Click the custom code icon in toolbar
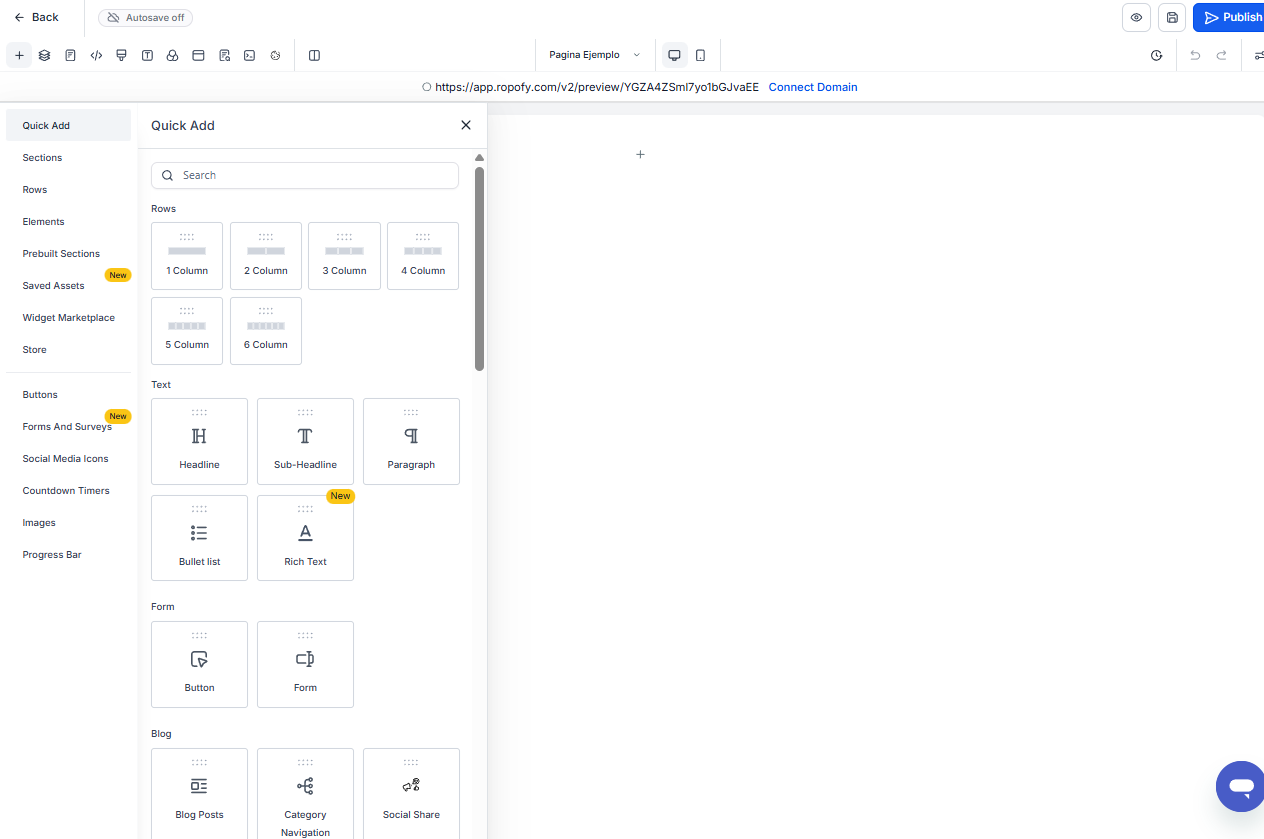The width and height of the screenshot is (1264, 839). pos(96,56)
